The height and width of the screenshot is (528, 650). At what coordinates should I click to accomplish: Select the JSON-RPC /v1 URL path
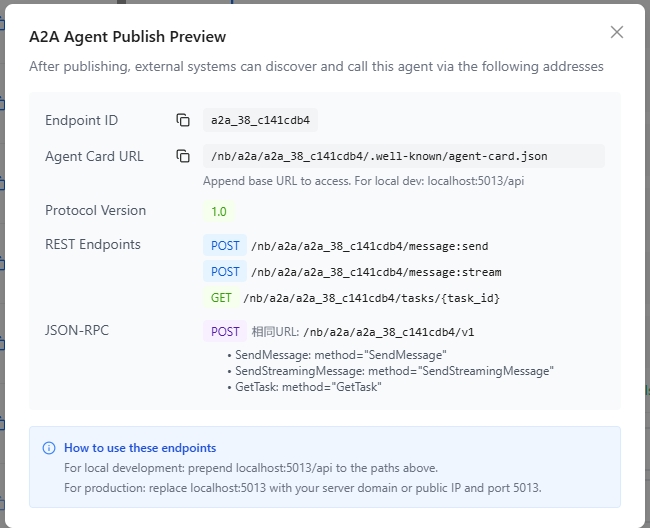pos(389,332)
